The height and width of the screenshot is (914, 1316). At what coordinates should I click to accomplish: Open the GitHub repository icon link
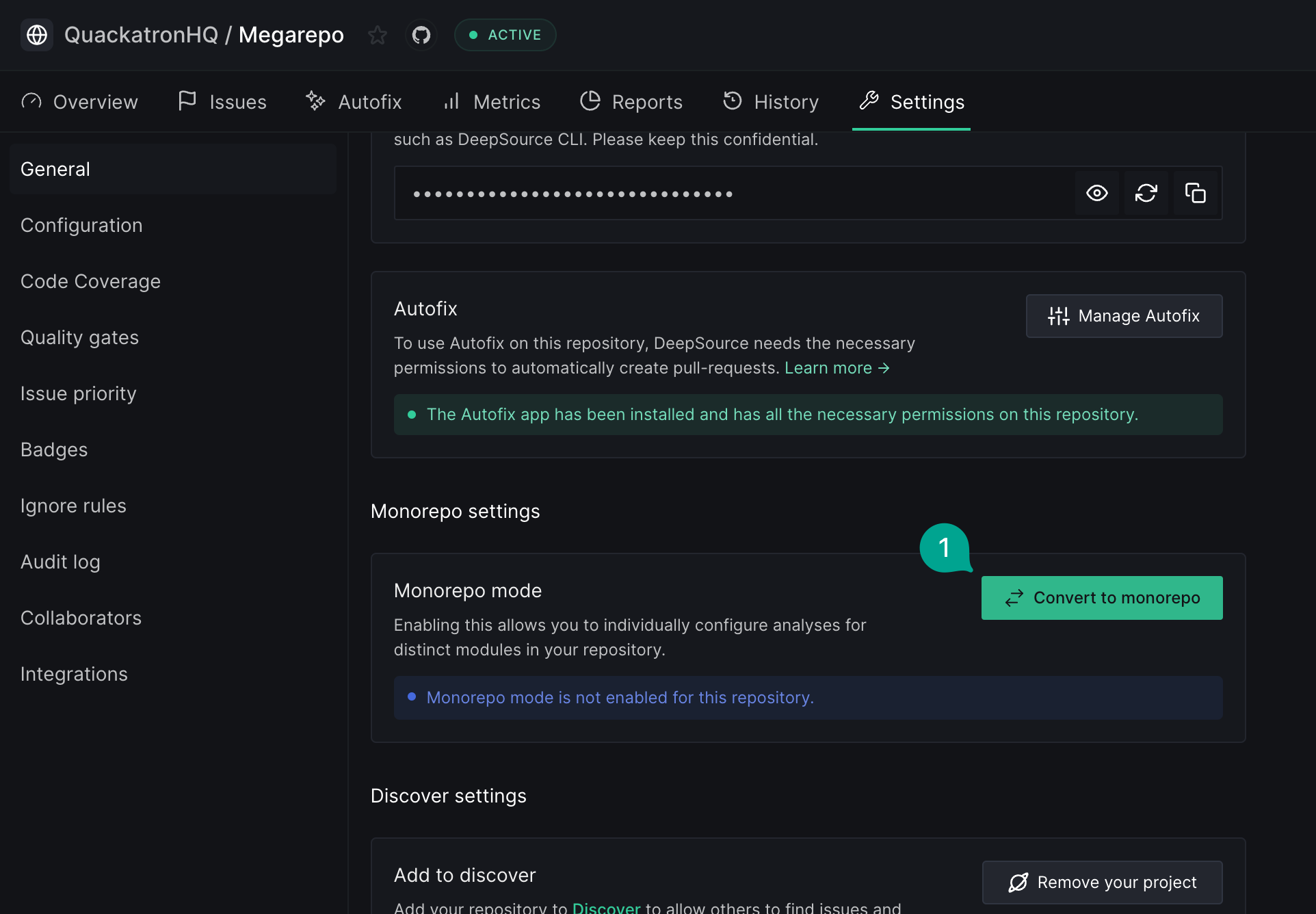coord(421,35)
